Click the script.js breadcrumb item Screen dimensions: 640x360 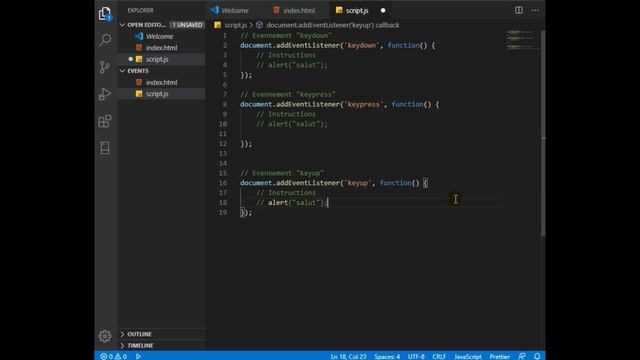[x=236, y=25]
